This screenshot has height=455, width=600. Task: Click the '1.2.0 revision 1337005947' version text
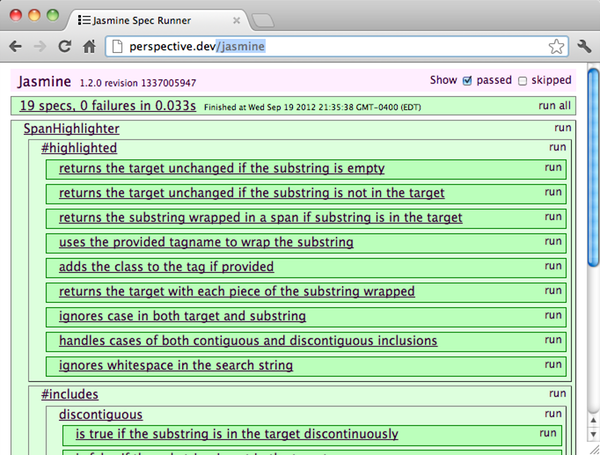tap(138, 83)
